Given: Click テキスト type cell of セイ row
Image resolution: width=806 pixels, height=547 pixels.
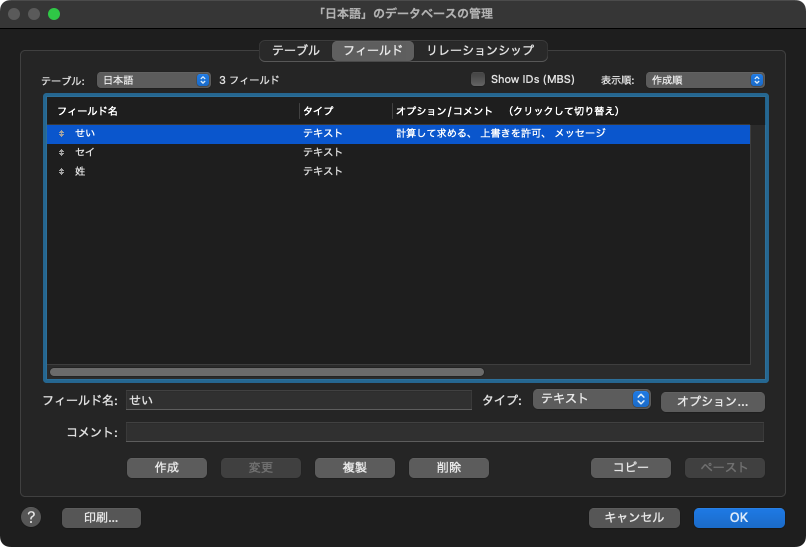Looking at the screenshot, I should (x=323, y=153).
